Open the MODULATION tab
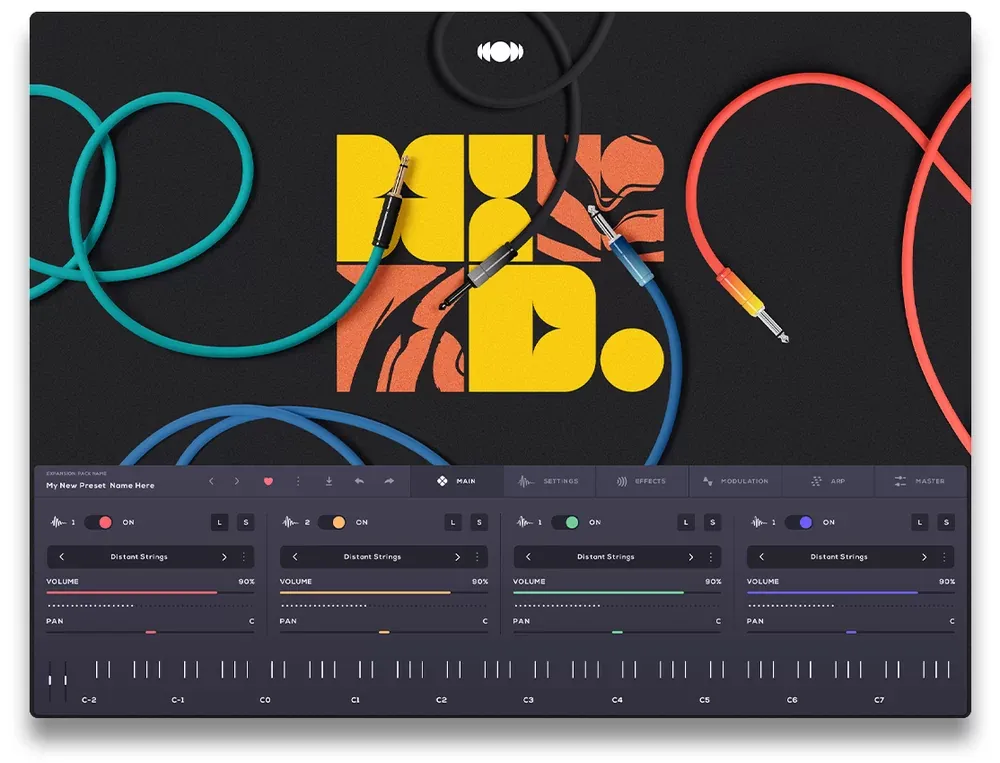 click(x=735, y=481)
